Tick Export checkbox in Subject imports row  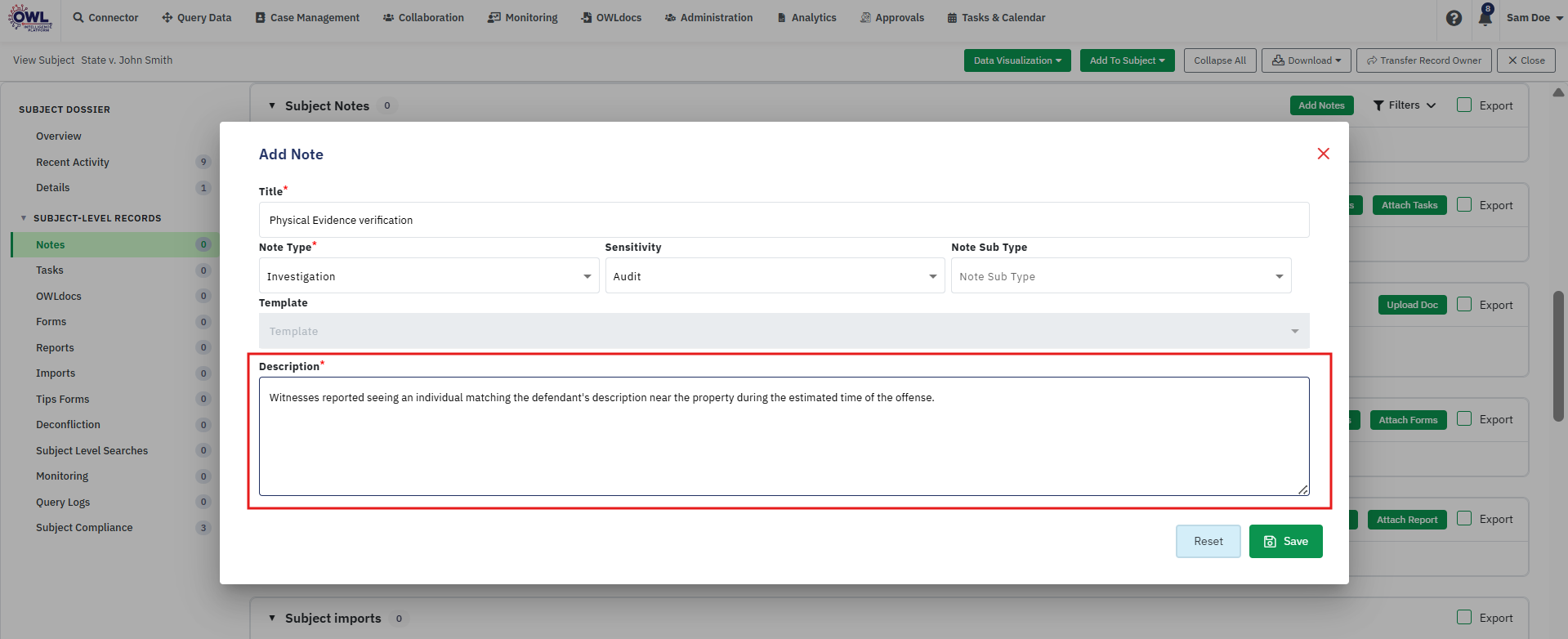point(1464,617)
